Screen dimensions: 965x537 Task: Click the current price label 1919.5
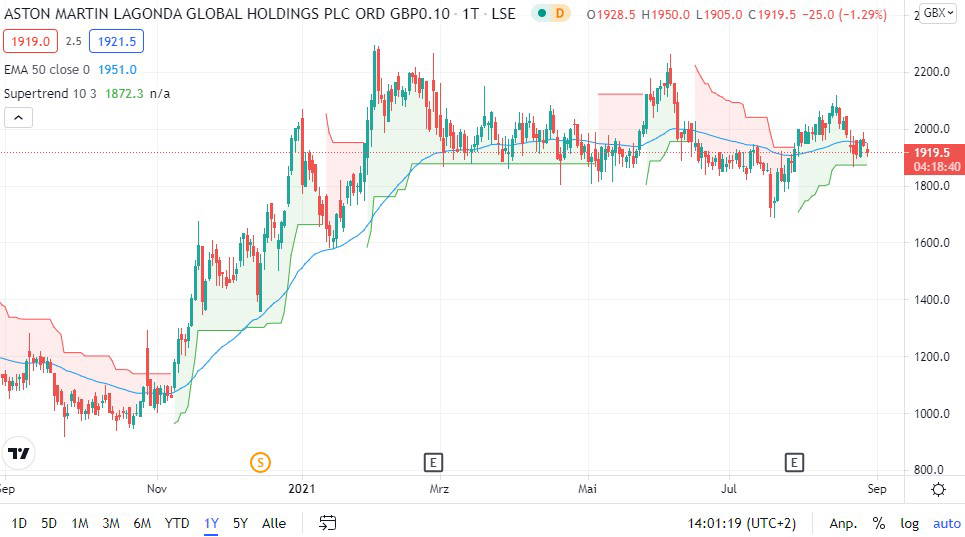click(932, 152)
